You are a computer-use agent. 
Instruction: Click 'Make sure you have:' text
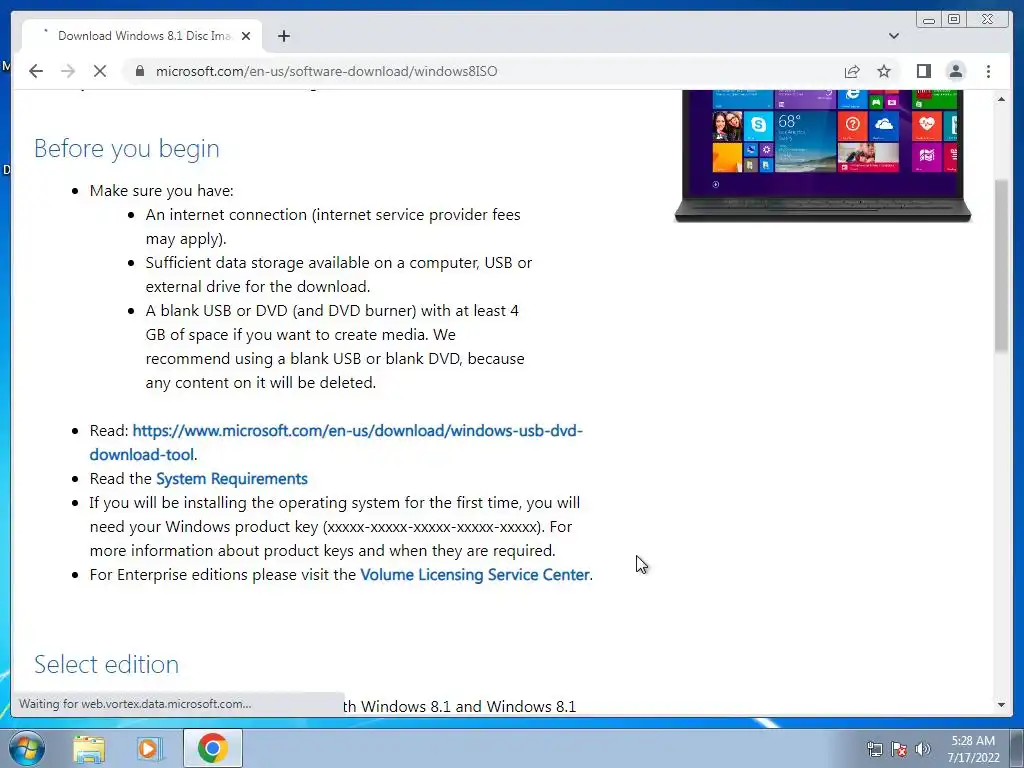coord(161,191)
